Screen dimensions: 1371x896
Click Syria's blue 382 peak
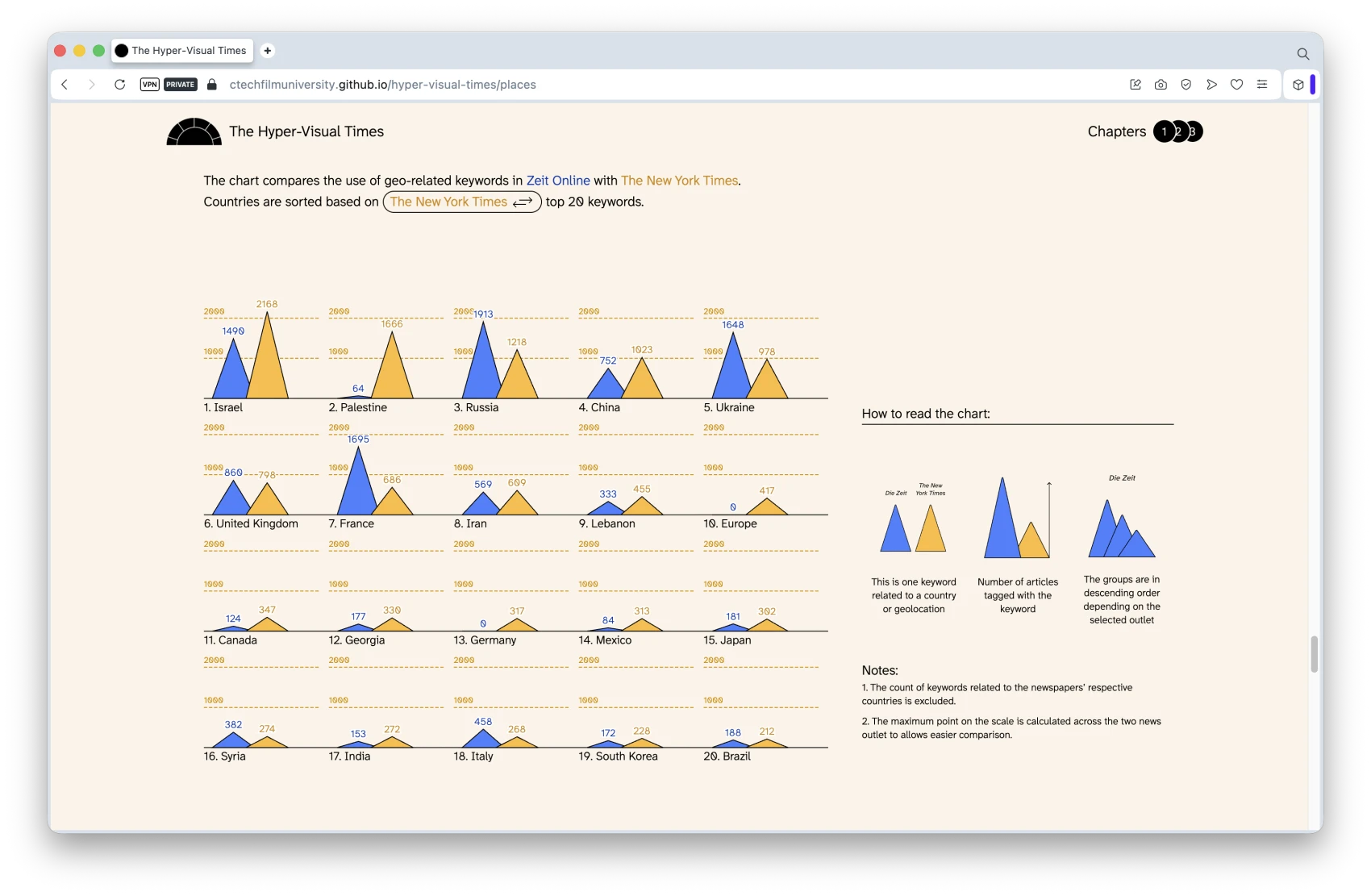coord(233,740)
